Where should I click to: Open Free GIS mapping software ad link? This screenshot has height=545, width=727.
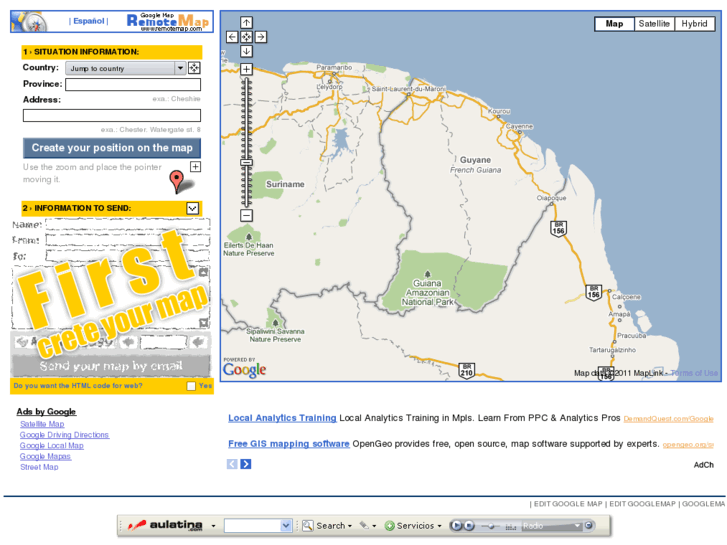pyautogui.click(x=288, y=444)
